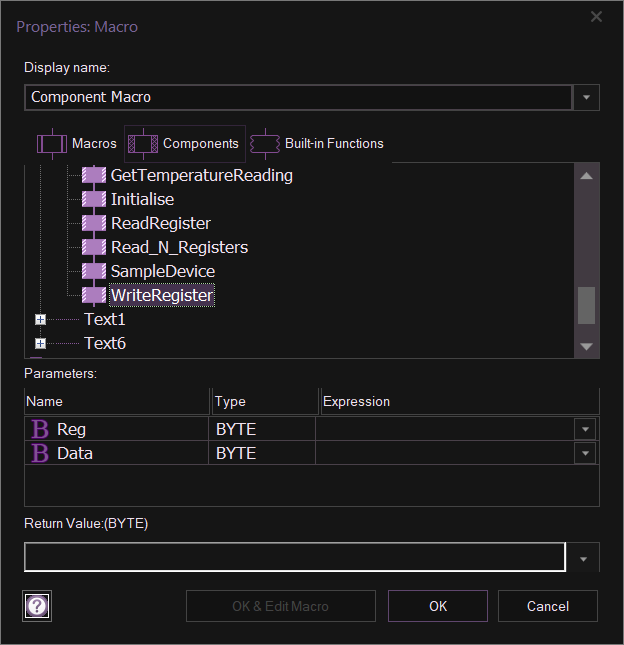Click the Type column header

(x=265, y=401)
